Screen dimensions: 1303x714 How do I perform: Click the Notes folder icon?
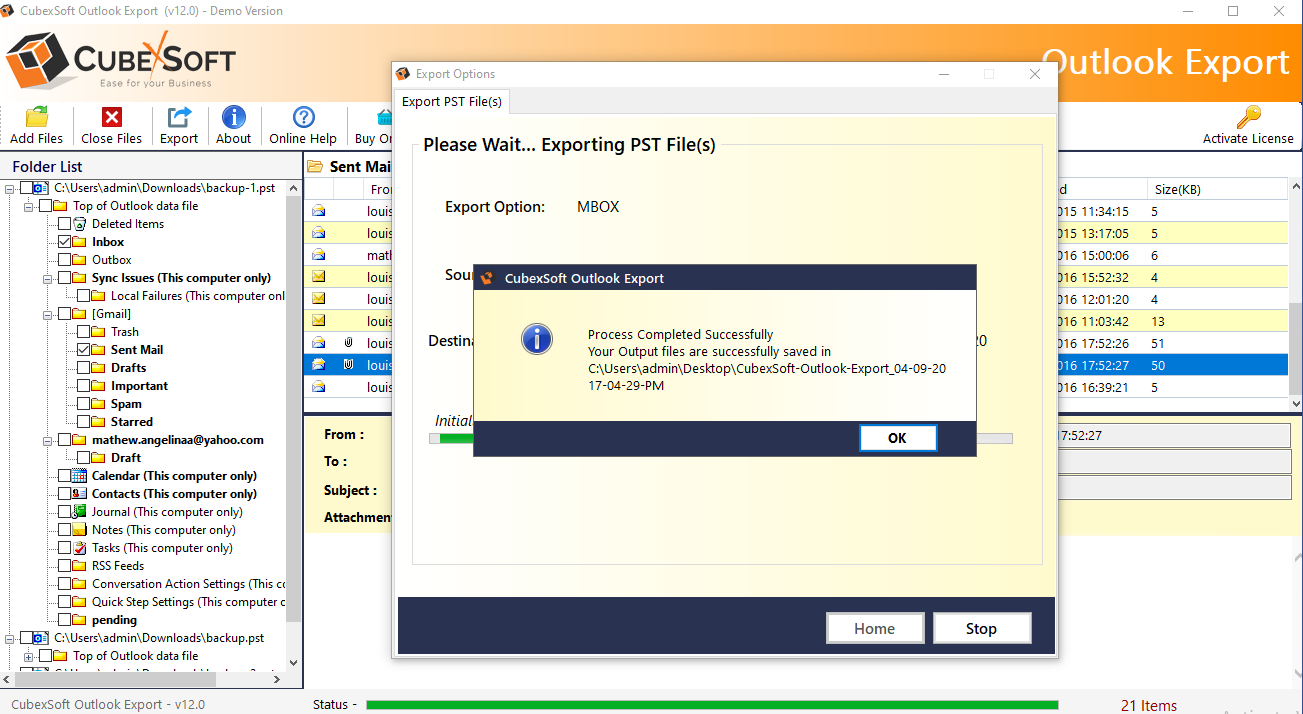[x=80, y=530]
